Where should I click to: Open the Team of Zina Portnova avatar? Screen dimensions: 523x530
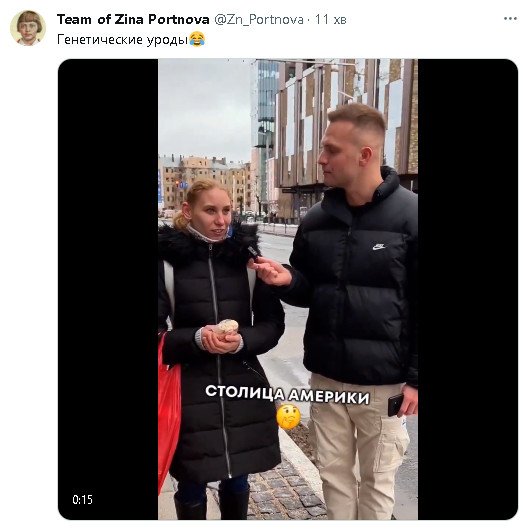pos(28,28)
